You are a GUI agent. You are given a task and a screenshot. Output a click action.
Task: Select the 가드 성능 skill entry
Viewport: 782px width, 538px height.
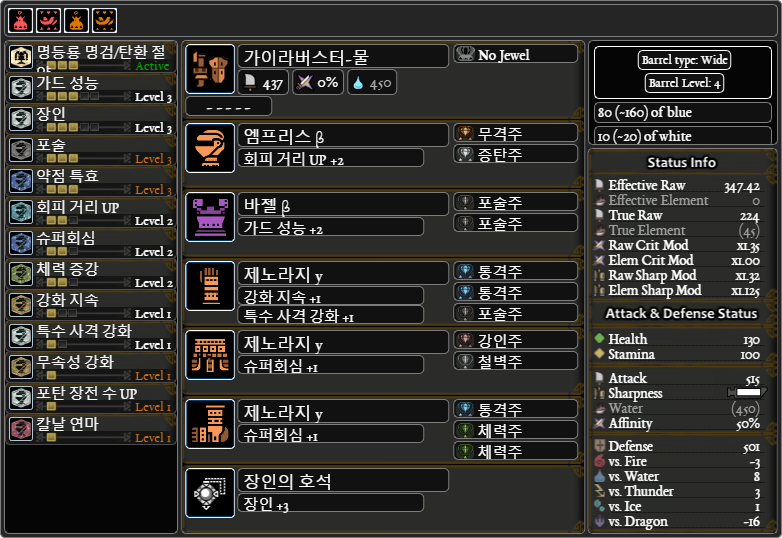[91, 88]
